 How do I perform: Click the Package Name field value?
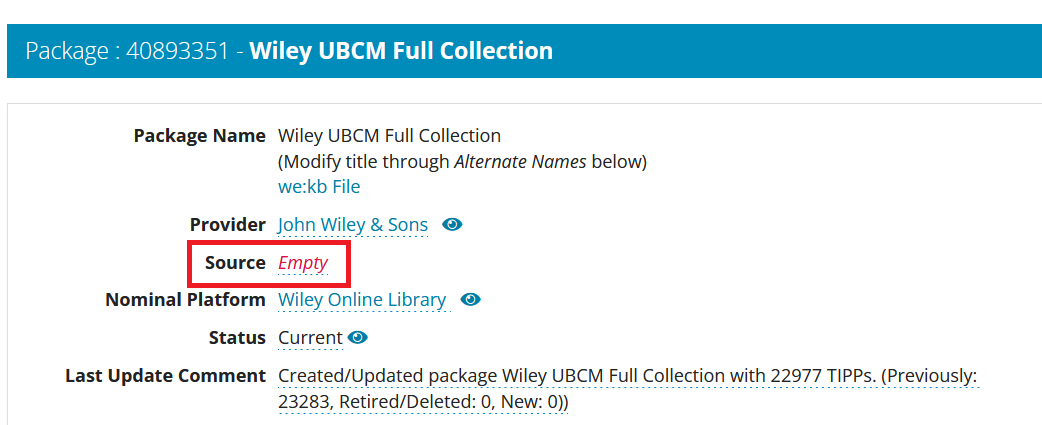pos(389,135)
